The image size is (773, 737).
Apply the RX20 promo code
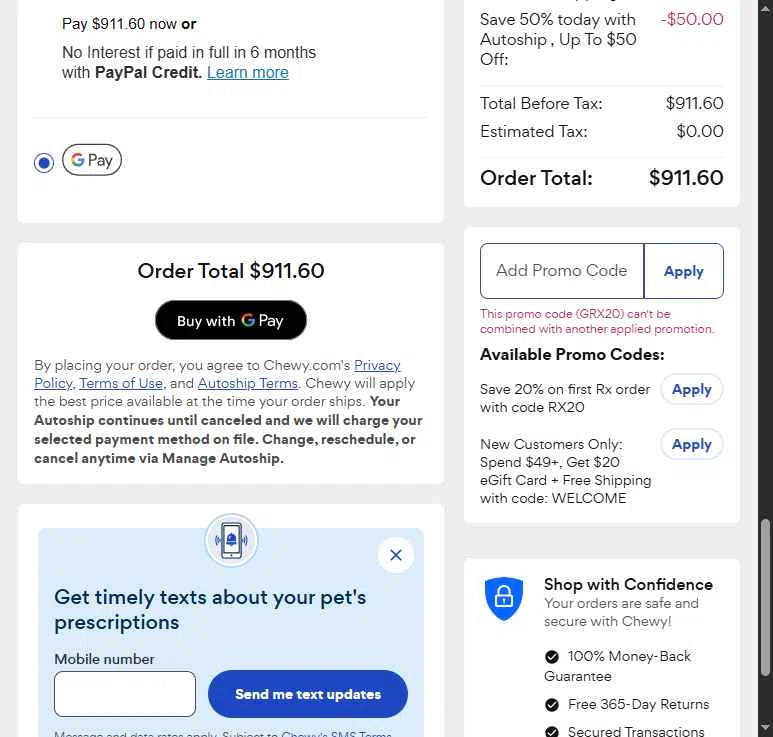pos(691,390)
